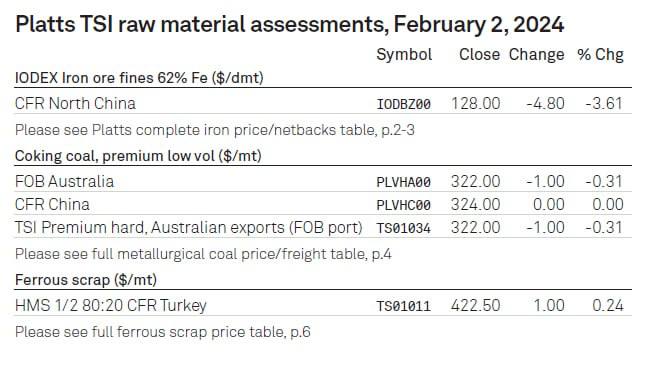The width and height of the screenshot is (659, 365).
Task: Select the % Chg column header
Action: tap(601, 55)
